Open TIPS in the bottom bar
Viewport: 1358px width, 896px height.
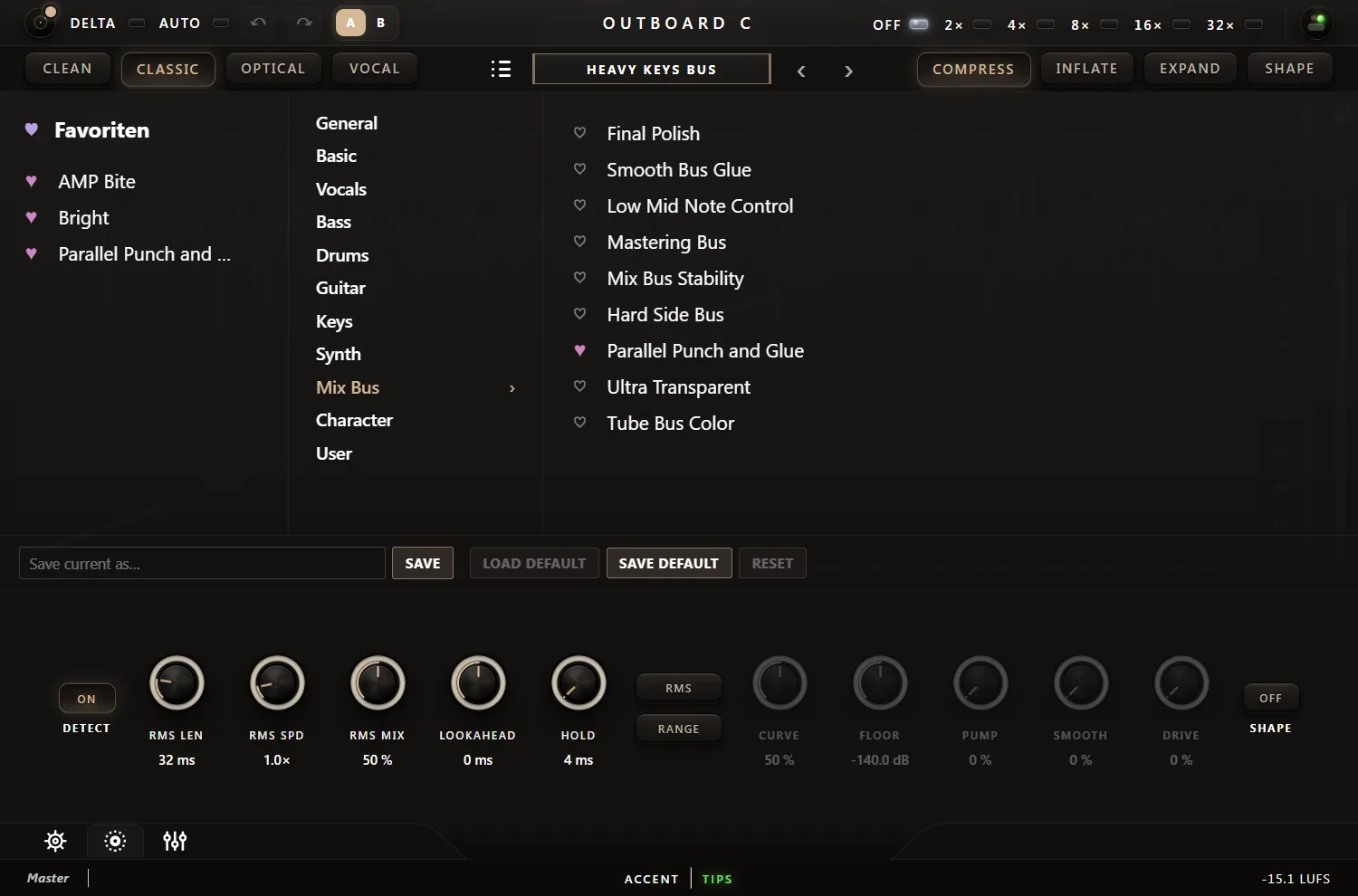717,879
